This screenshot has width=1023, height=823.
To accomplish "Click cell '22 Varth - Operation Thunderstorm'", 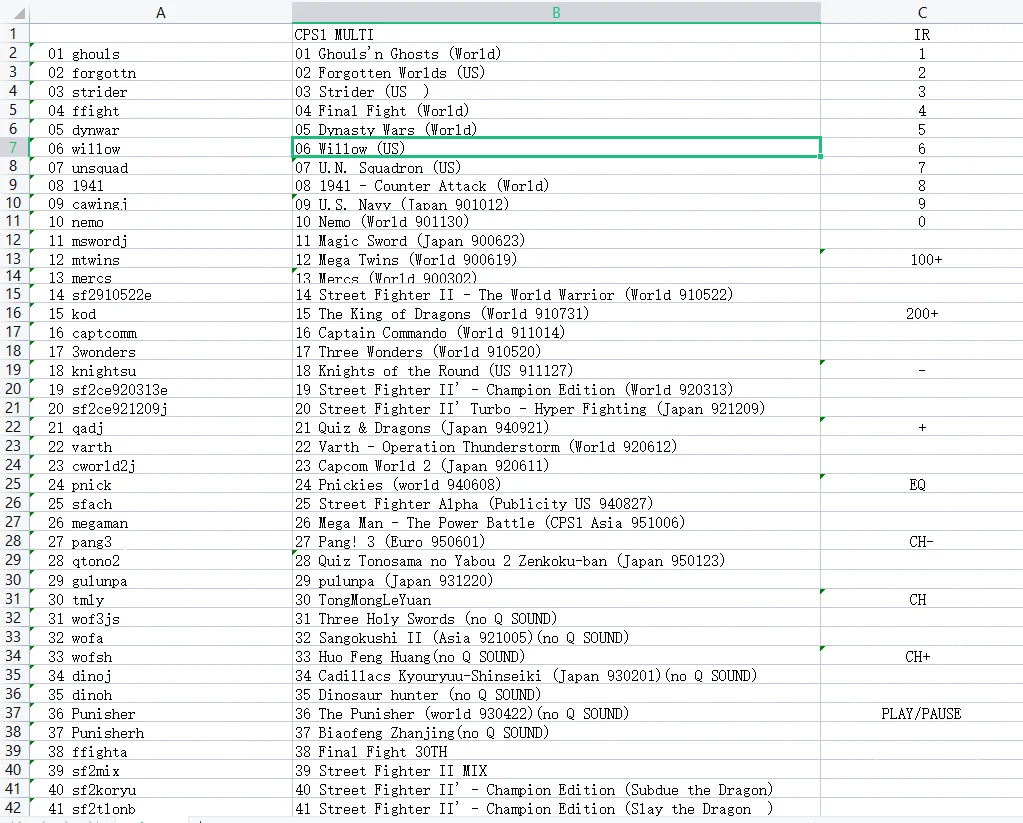I will click(556, 446).
